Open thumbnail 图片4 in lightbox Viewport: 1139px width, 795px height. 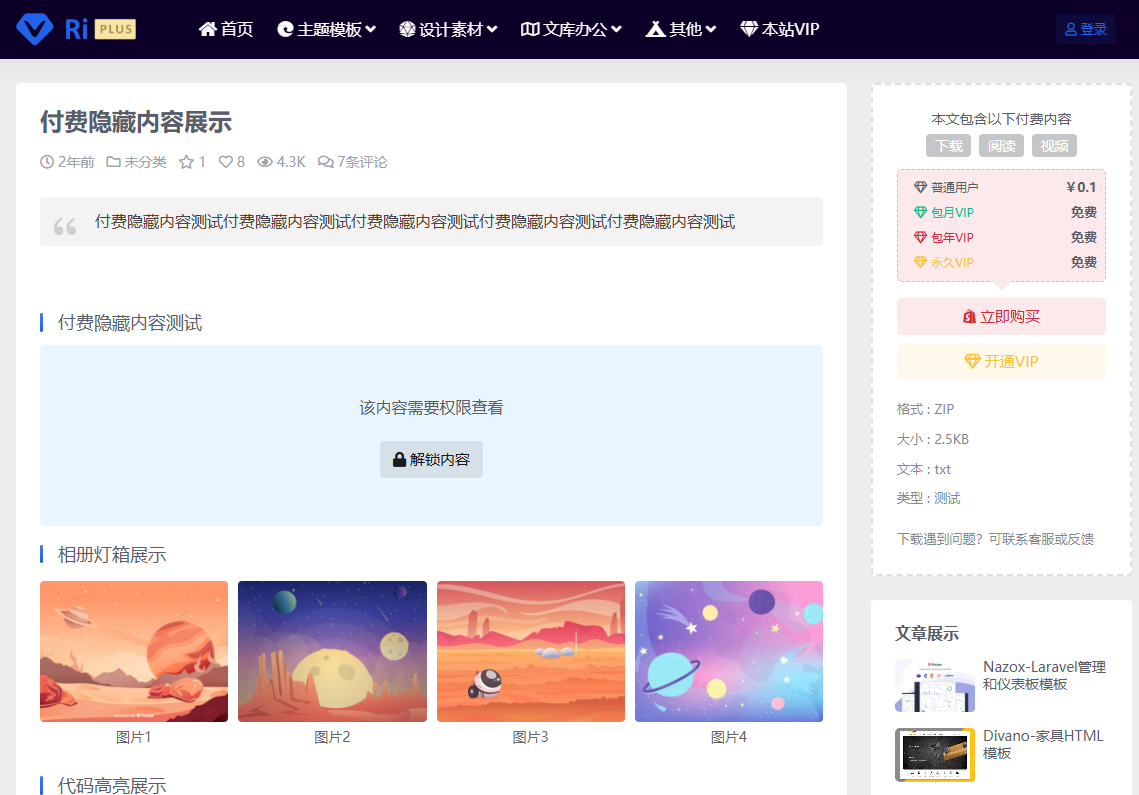[x=729, y=651]
